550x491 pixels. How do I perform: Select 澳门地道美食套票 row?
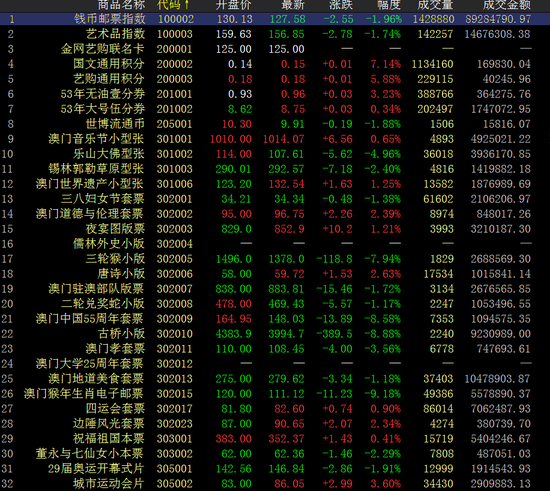point(96,379)
